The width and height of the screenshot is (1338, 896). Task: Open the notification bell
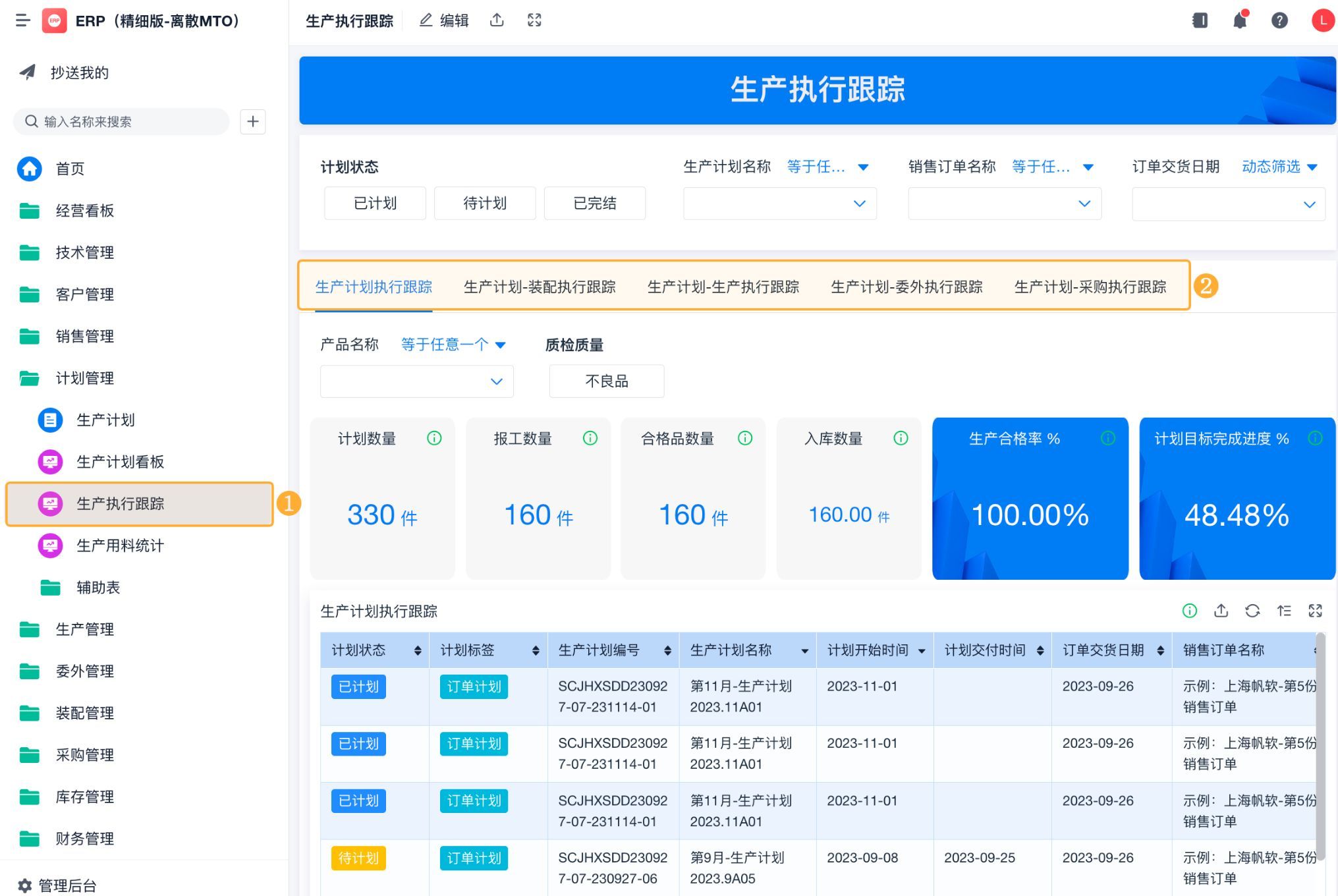click(x=1239, y=20)
